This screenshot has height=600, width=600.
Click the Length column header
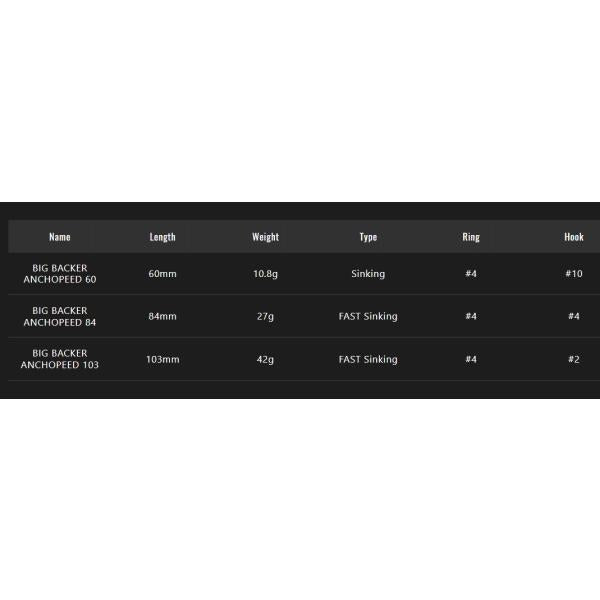[x=163, y=237]
